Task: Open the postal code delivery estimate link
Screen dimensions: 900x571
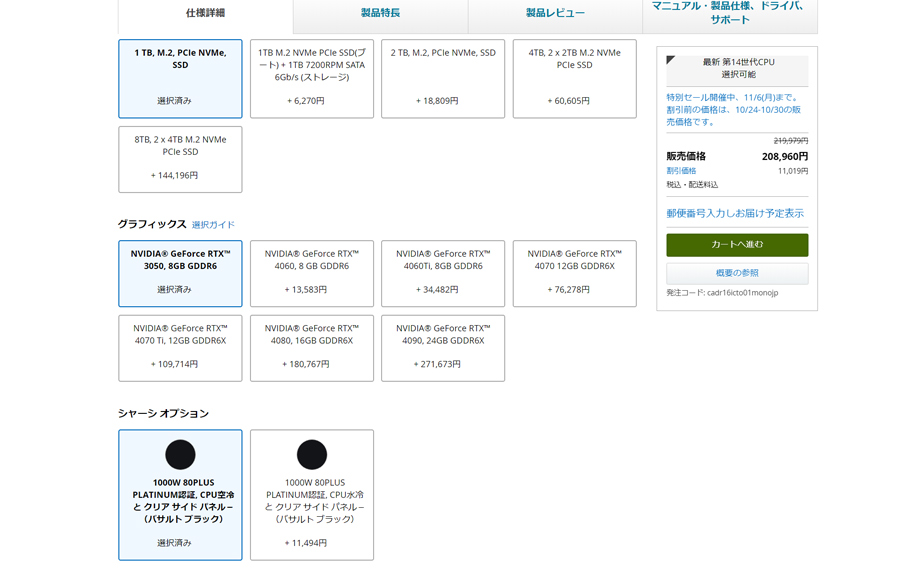Action: click(735, 213)
